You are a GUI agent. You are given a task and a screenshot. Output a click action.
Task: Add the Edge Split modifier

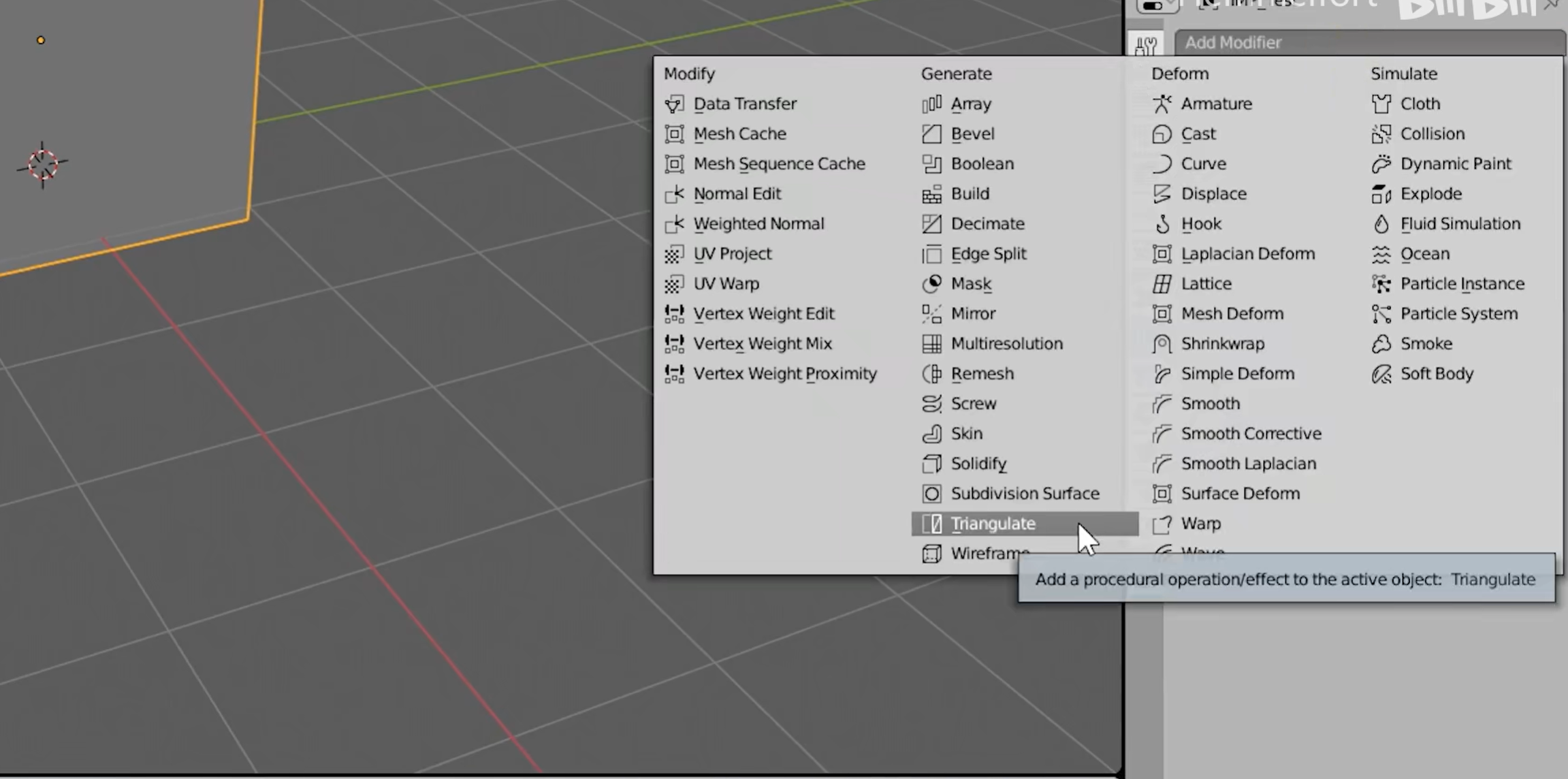(988, 253)
